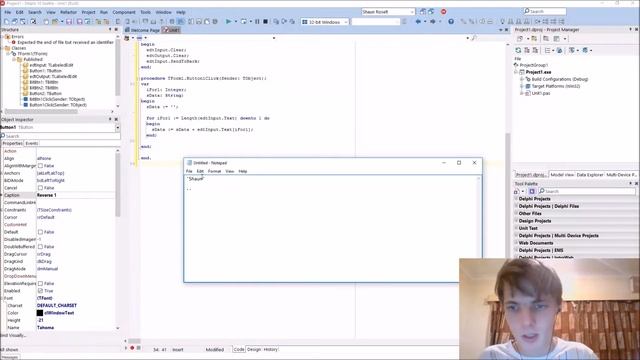Expand Delphi Projects category in Tool Palette
The image size is (640, 360).
point(516,199)
